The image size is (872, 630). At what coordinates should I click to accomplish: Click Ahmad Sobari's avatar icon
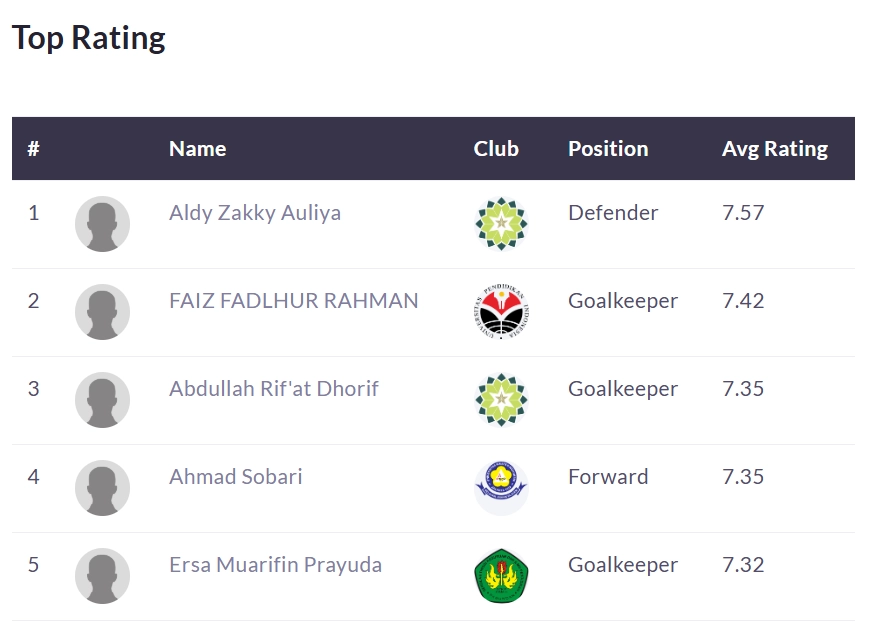[x=102, y=488]
